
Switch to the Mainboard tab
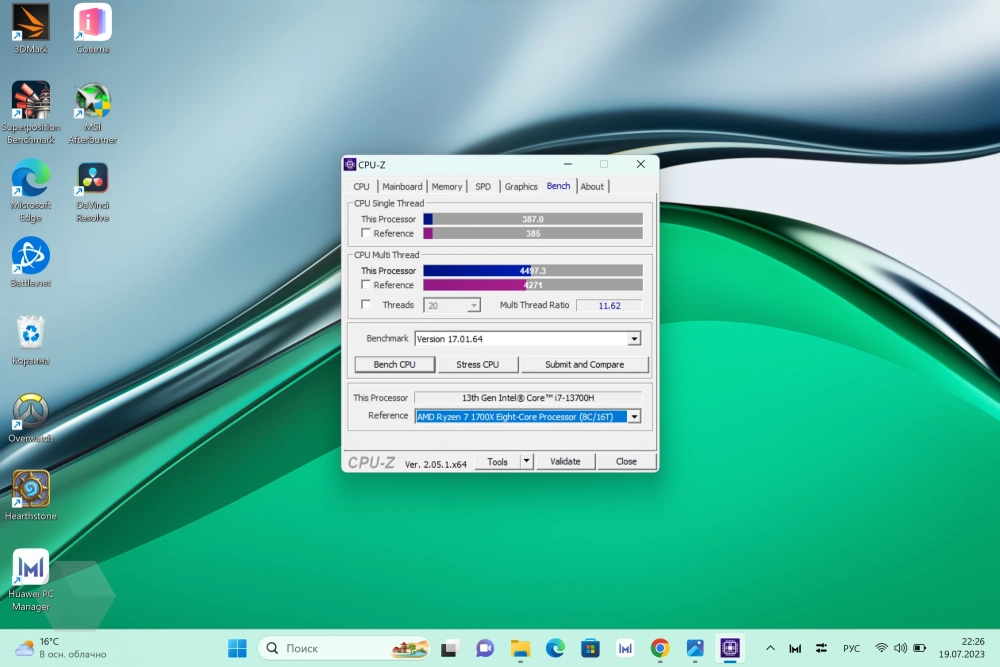pyautogui.click(x=402, y=186)
